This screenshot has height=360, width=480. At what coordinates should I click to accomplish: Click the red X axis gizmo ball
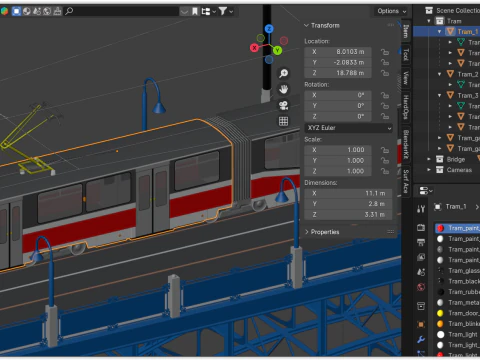pos(254,48)
